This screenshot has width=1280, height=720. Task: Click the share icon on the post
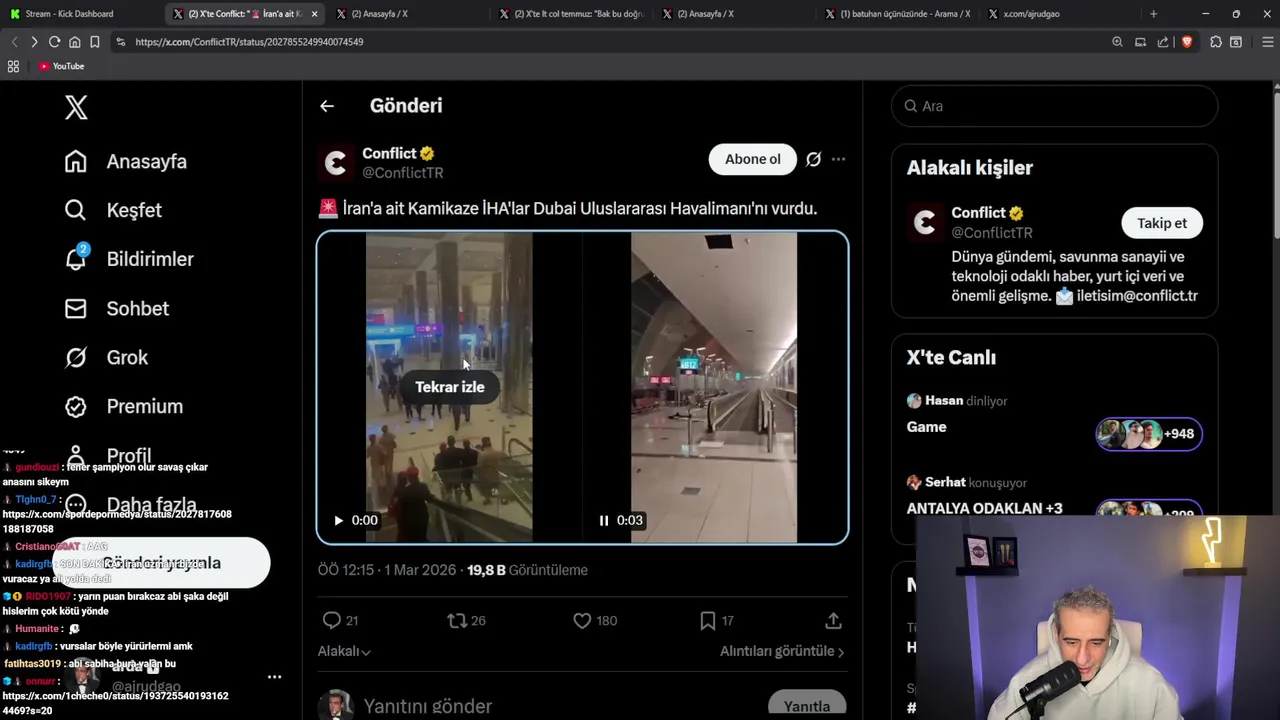pyautogui.click(x=832, y=621)
